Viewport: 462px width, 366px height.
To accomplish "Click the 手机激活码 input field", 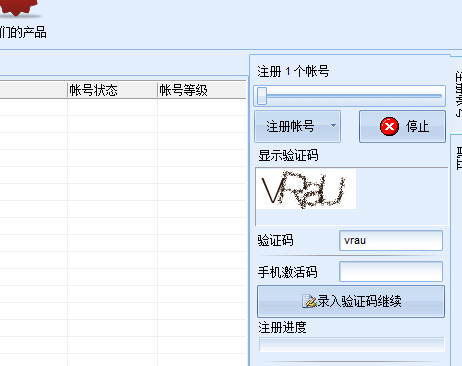I will 391,271.
